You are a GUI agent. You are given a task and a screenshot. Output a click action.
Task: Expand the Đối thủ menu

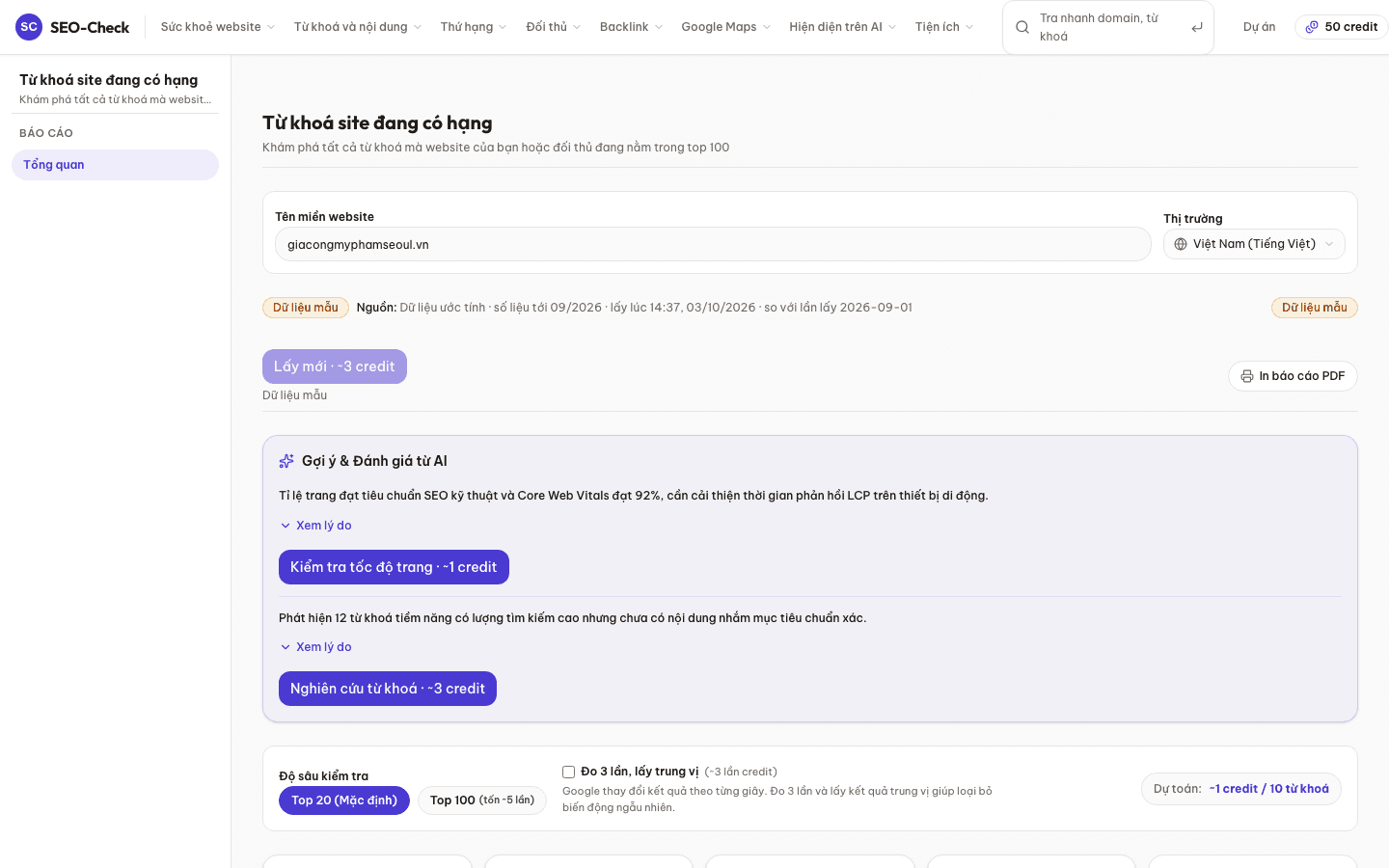click(x=554, y=27)
